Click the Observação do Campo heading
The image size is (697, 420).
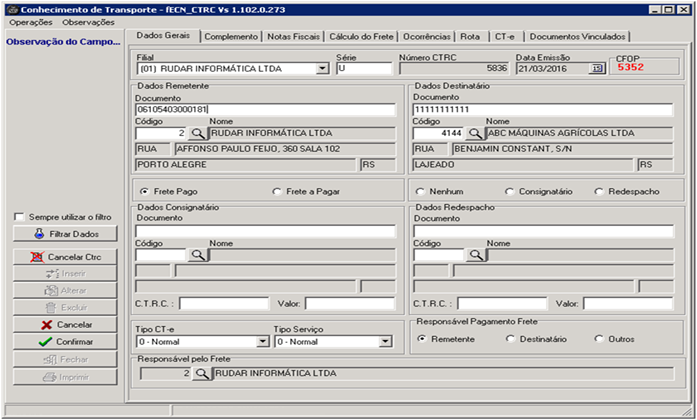[63, 42]
